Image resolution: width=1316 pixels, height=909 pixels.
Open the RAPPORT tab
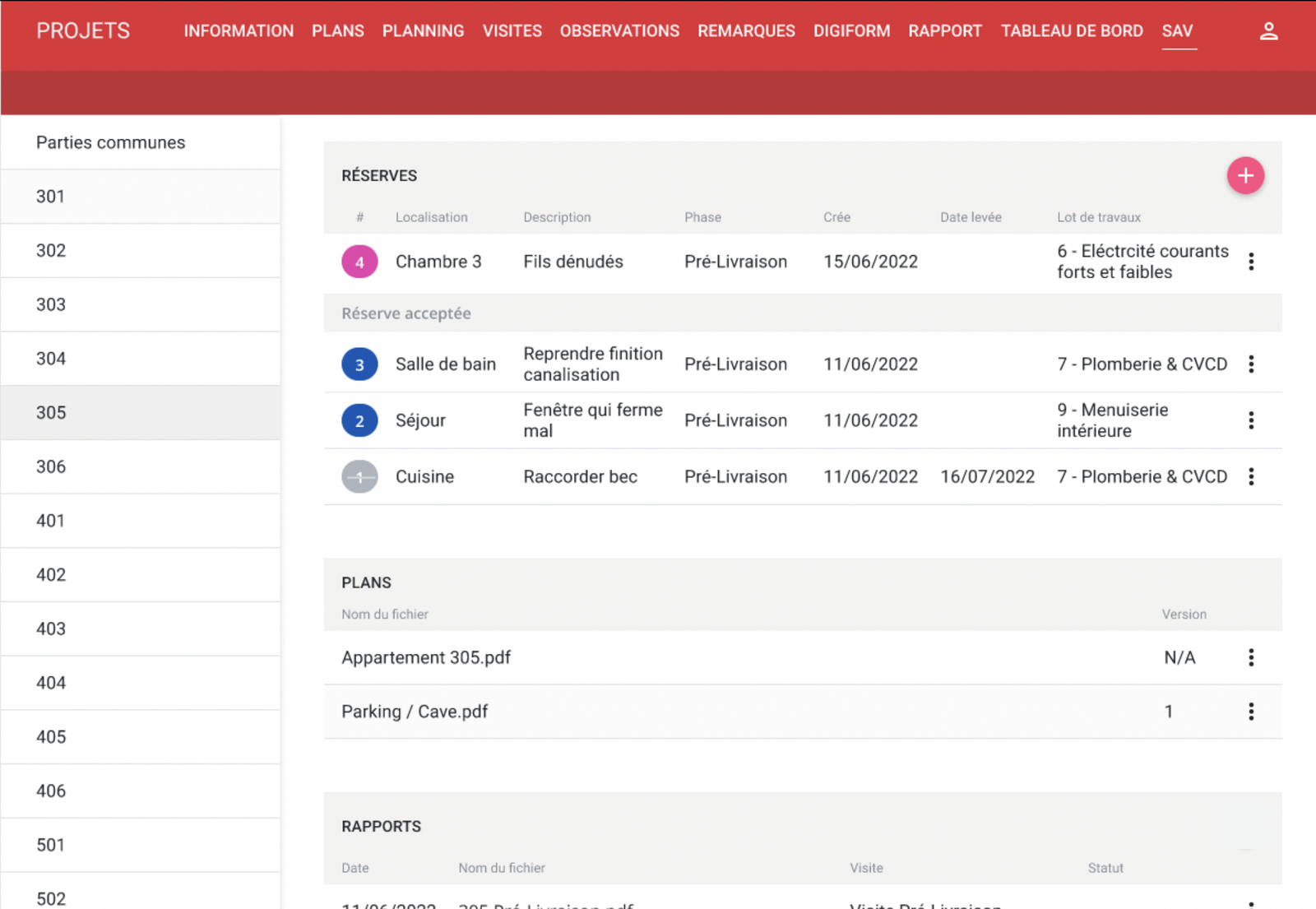click(945, 31)
